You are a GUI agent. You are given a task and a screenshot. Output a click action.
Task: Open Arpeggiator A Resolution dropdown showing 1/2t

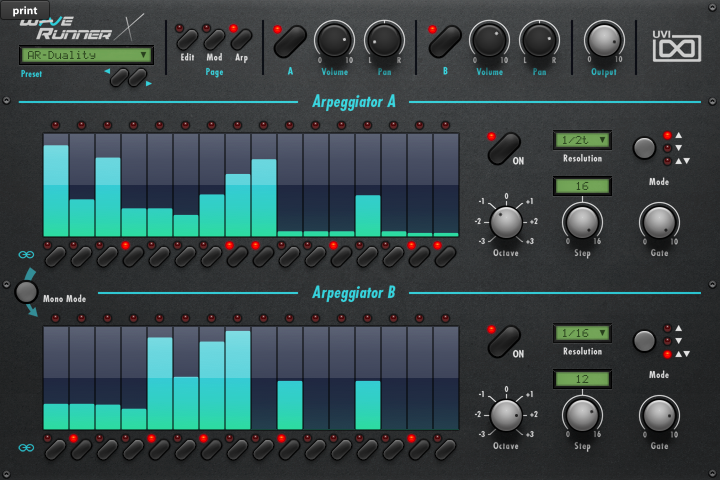tap(582, 140)
